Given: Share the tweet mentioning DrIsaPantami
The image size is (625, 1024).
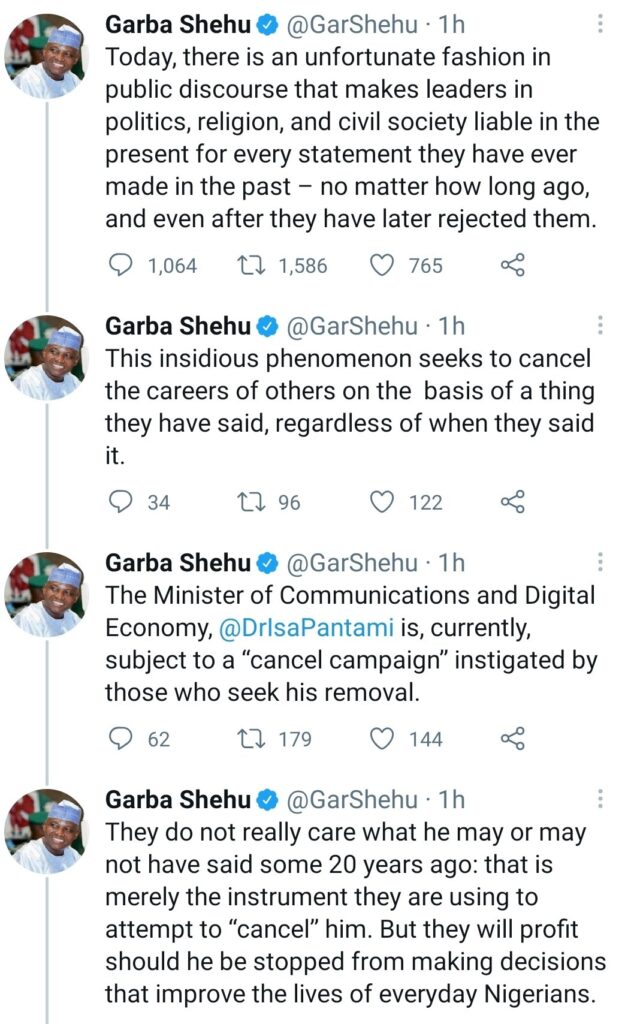Looking at the screenshot, I should pos(513,739).
